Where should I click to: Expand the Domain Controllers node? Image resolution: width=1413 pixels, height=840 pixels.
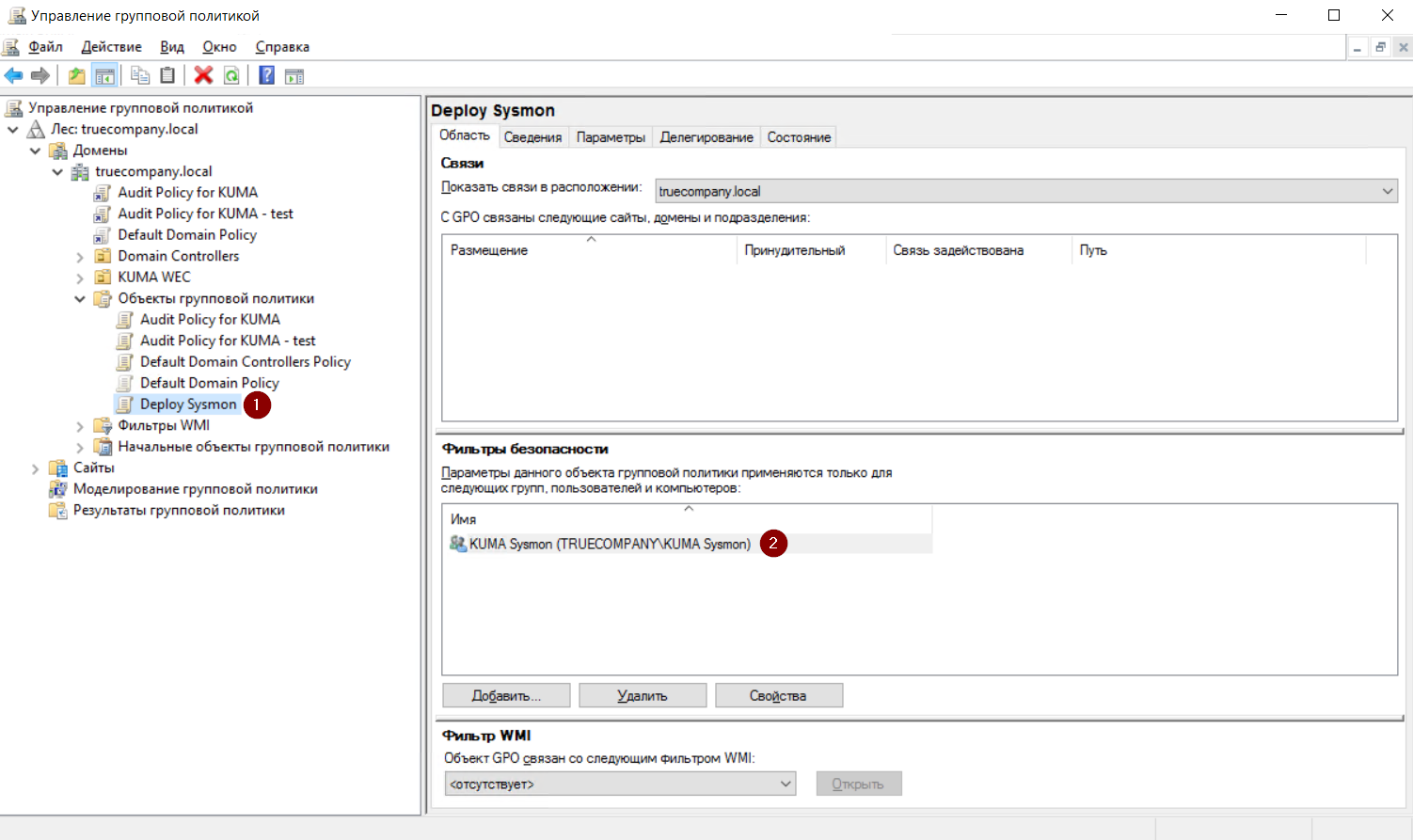point(80,256)
